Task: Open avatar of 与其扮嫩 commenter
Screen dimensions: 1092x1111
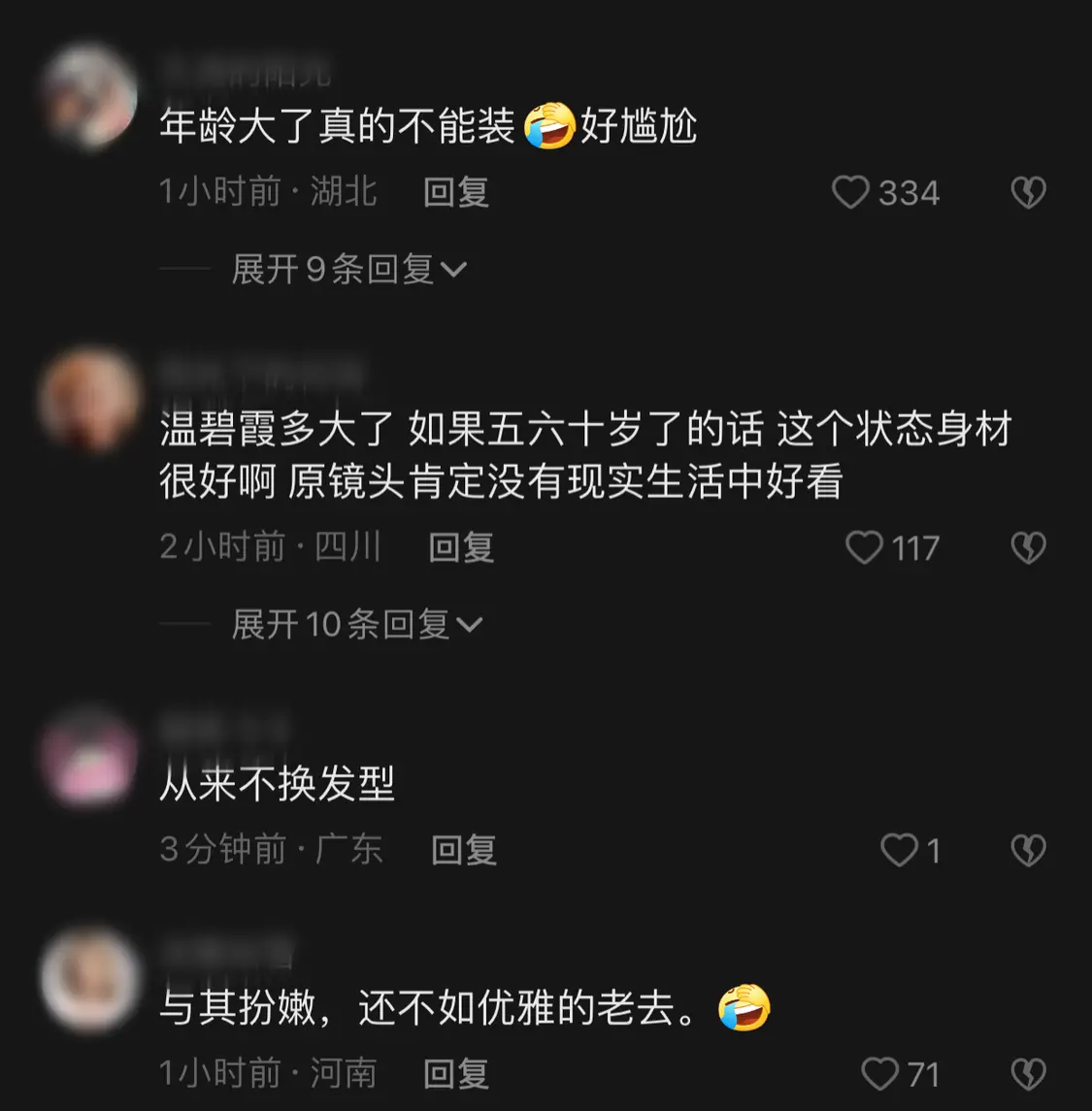Action: [x=89, y=979]
